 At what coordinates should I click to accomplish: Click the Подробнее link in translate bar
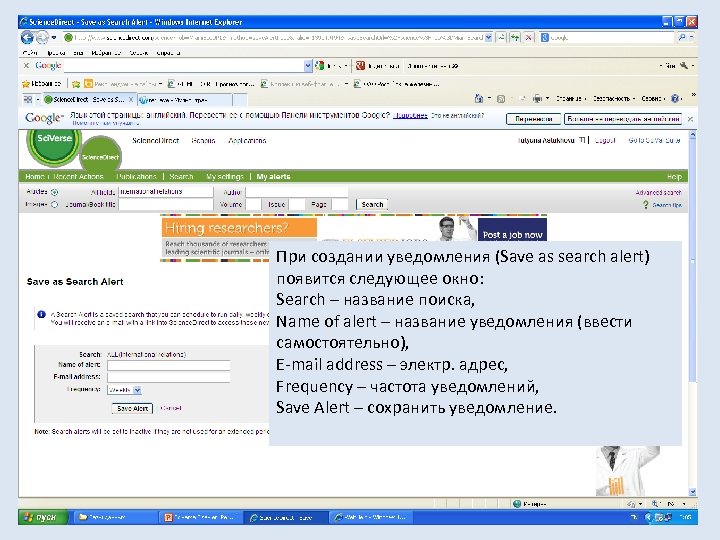tap(410, 116)
